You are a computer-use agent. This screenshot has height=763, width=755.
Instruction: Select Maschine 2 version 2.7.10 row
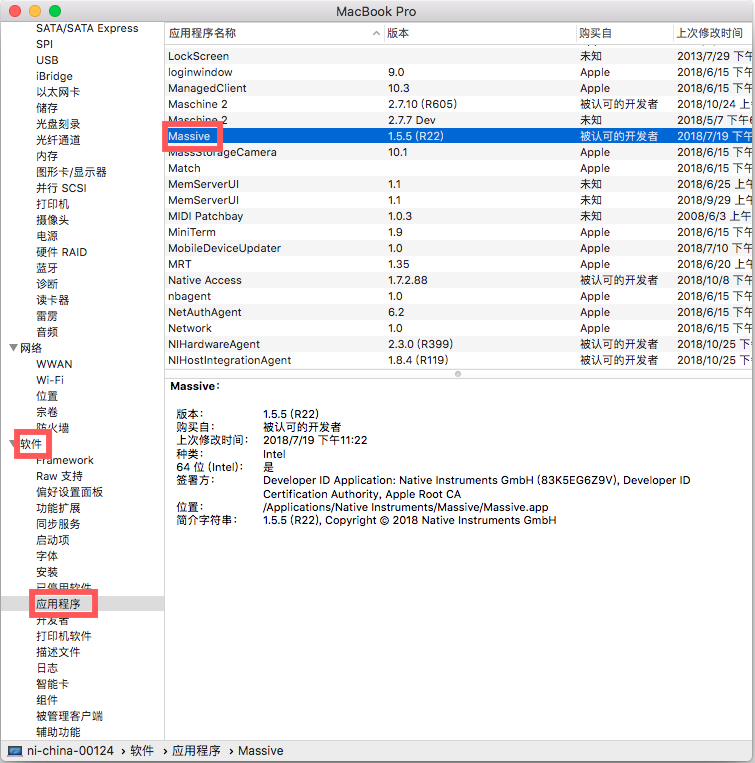click(x=458, y=104)
